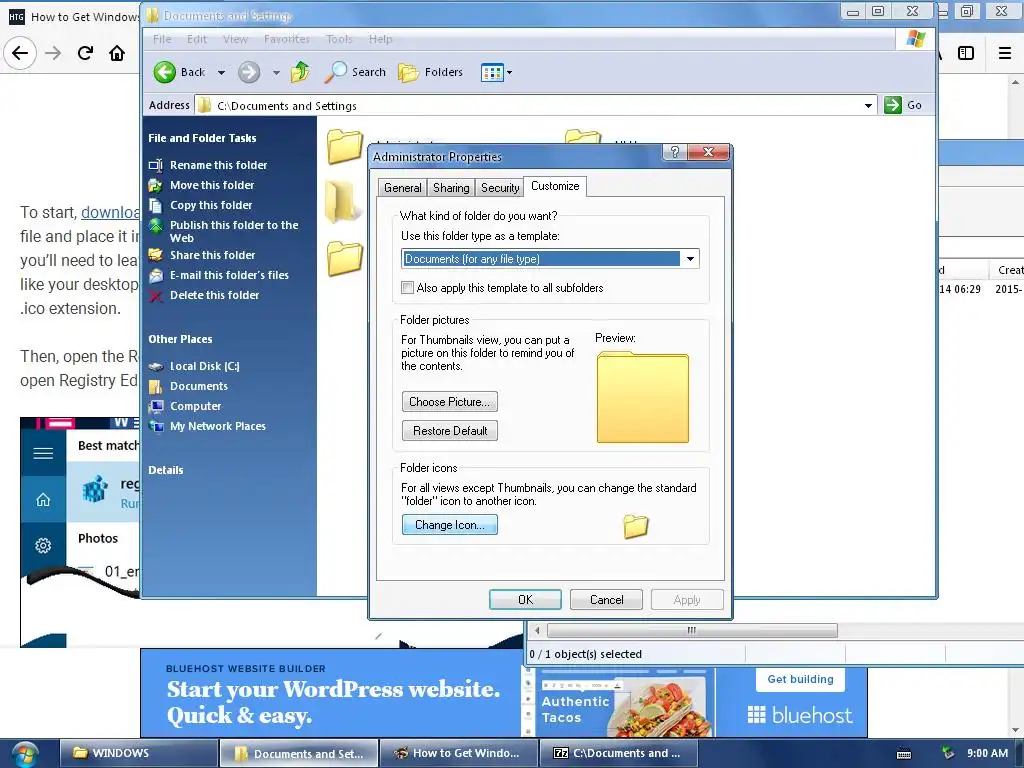The height and width of the screenshot is (768, 1024).
Task: Click the green Go arrow button
Action: [x=893, y=105]
